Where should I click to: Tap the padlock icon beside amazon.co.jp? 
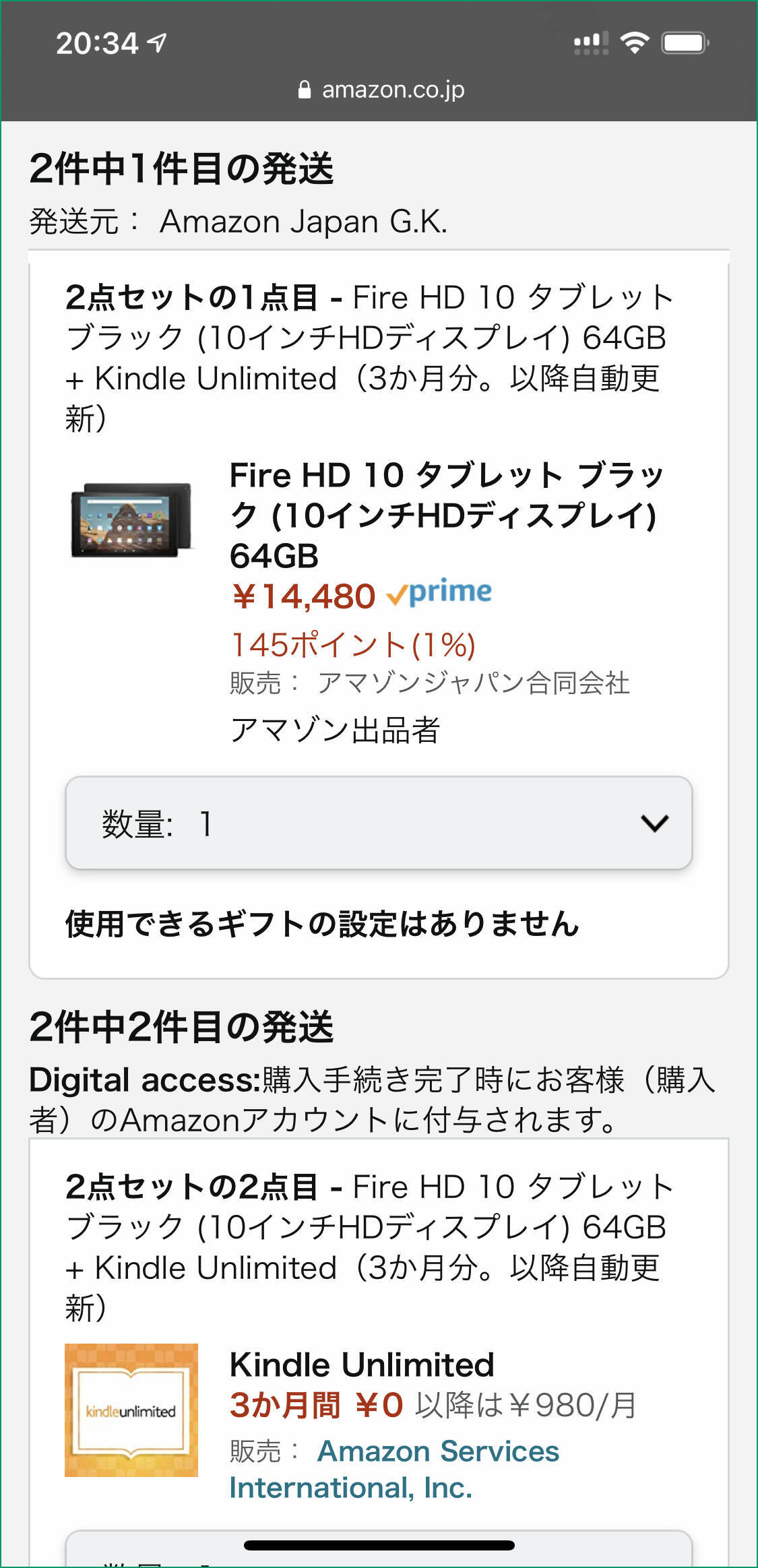tap(305, 90)
